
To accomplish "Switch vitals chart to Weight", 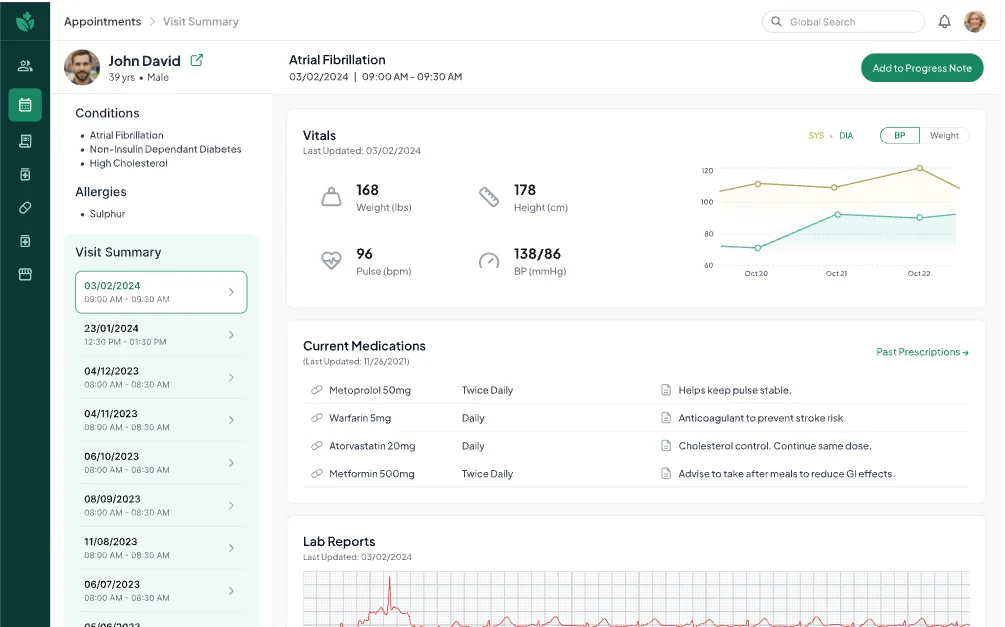I will (944, 135).
